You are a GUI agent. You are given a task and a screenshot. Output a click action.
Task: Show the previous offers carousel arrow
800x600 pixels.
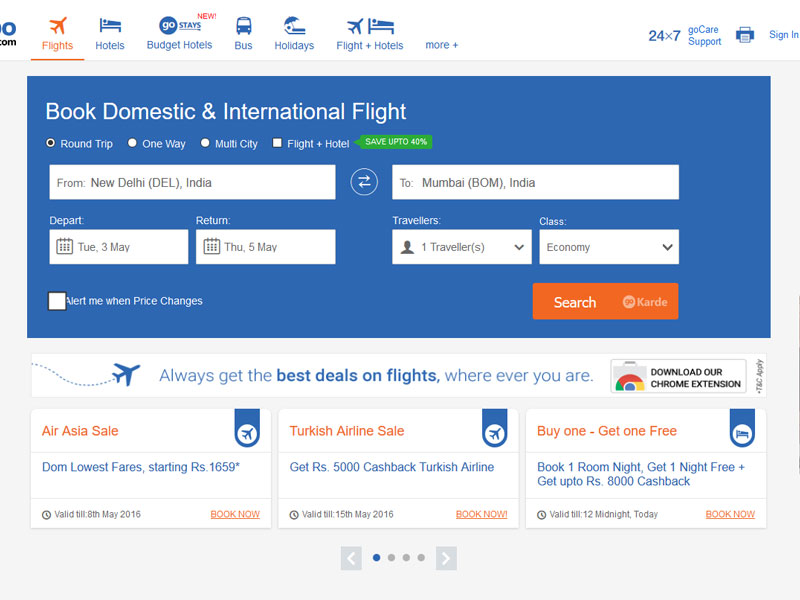[351, 558]
